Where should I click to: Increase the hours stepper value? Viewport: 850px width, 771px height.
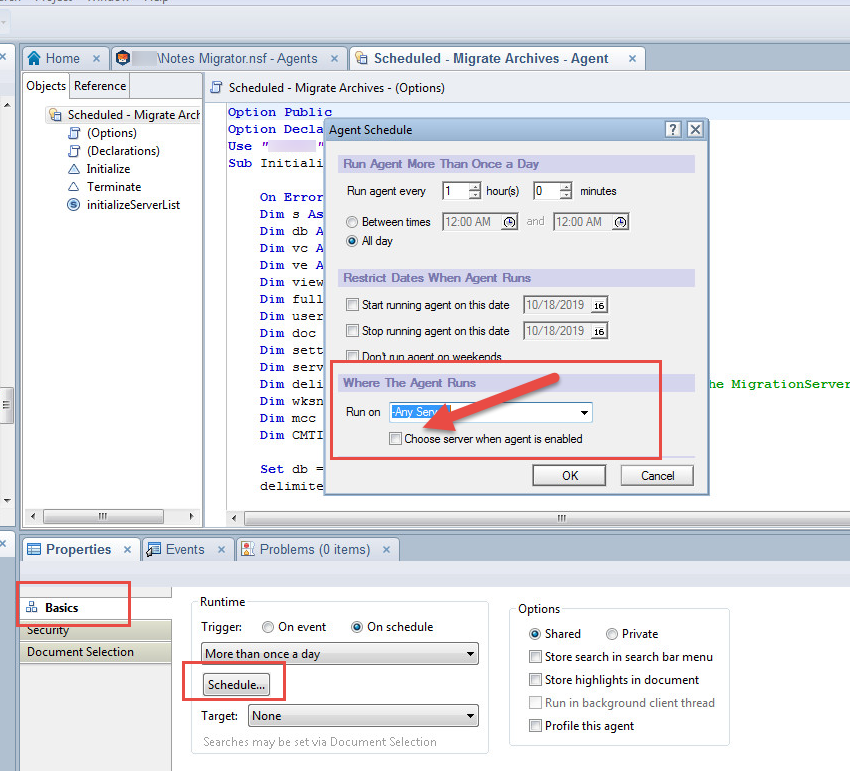475,186
